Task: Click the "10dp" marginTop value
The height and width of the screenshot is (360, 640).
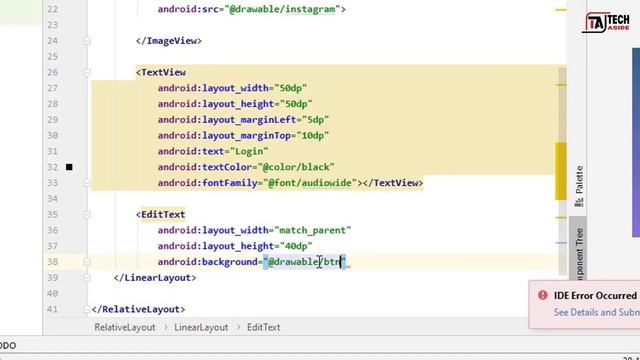Action: [313, 136]
